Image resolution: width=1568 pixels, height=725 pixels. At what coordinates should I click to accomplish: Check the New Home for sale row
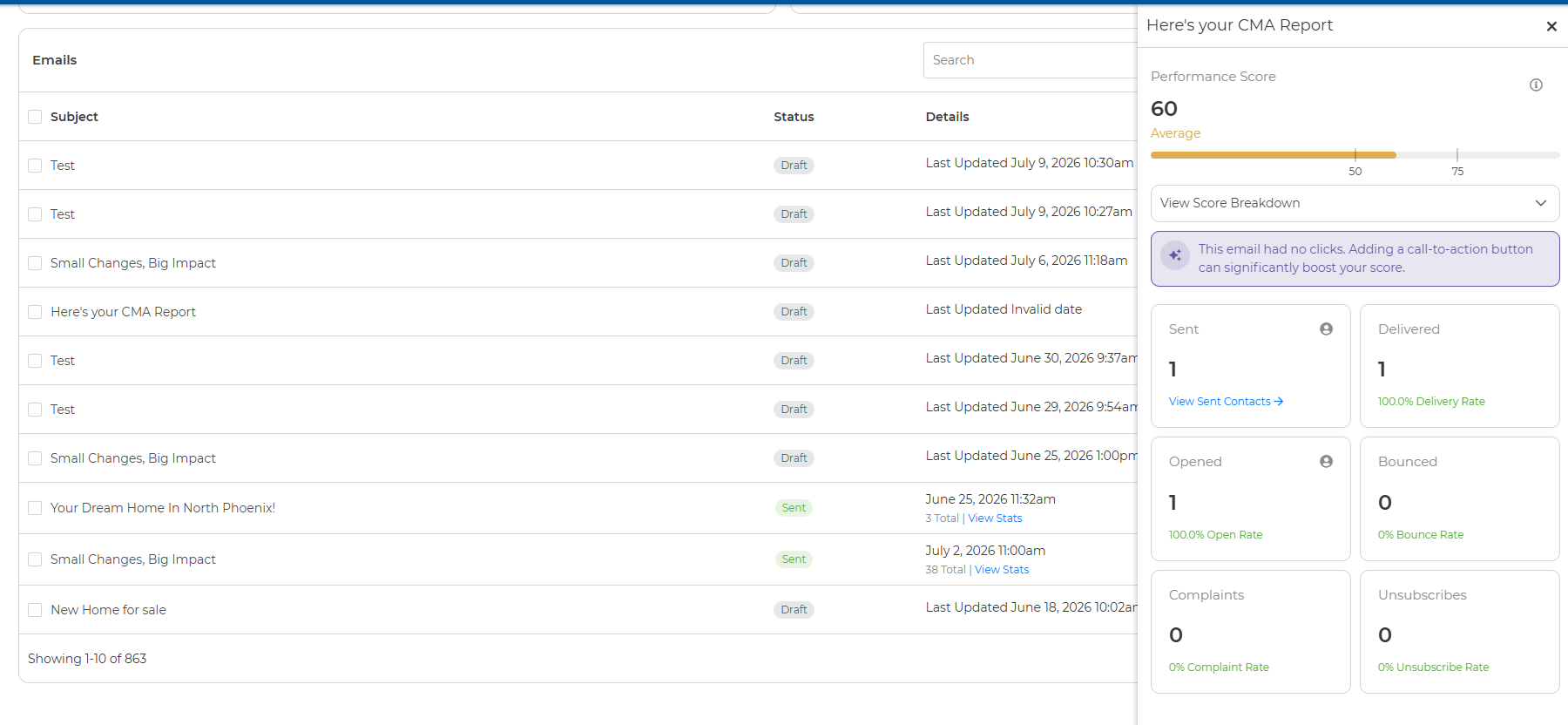[35, 610]
